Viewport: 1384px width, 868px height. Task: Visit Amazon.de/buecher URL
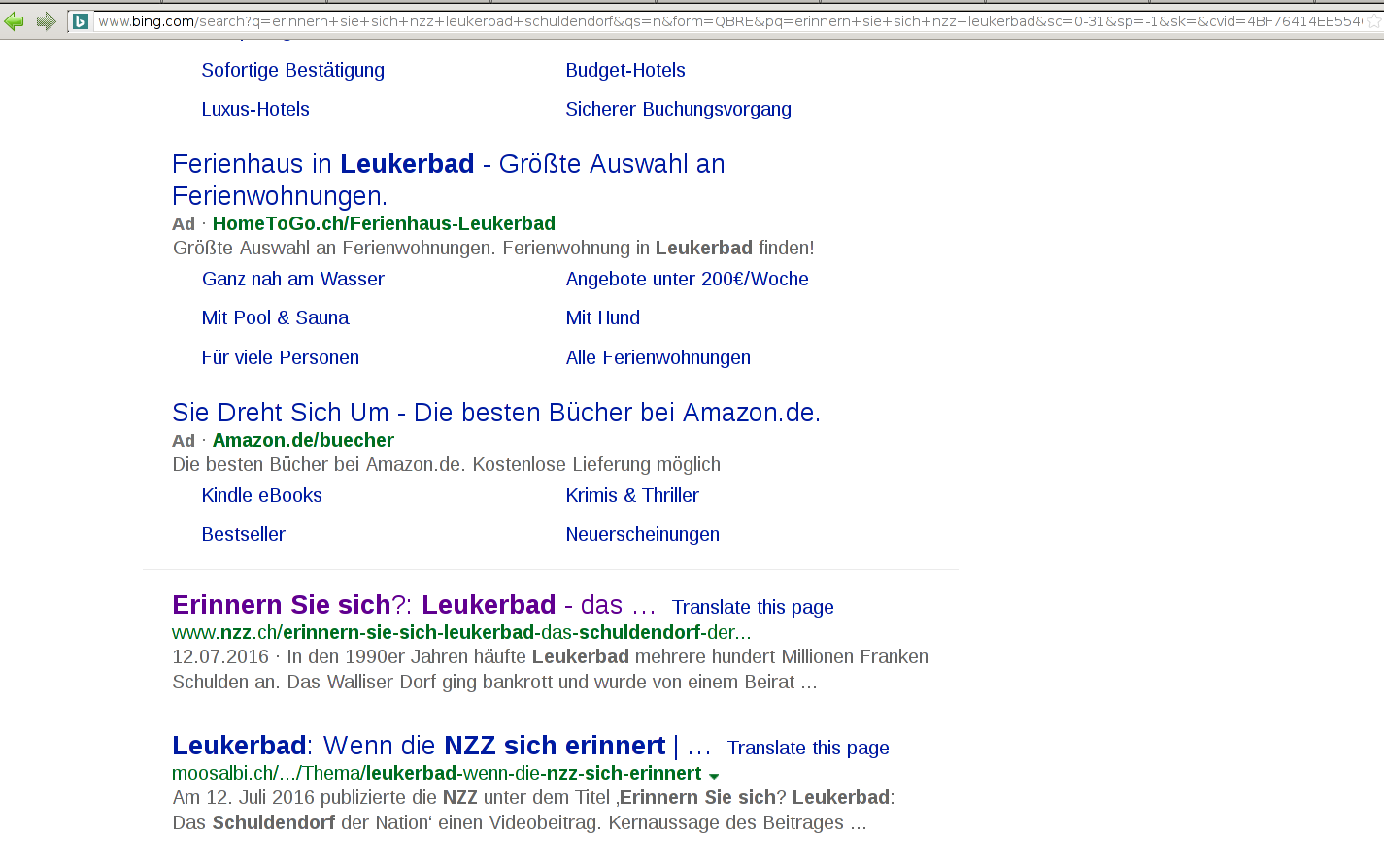[303, 440]
